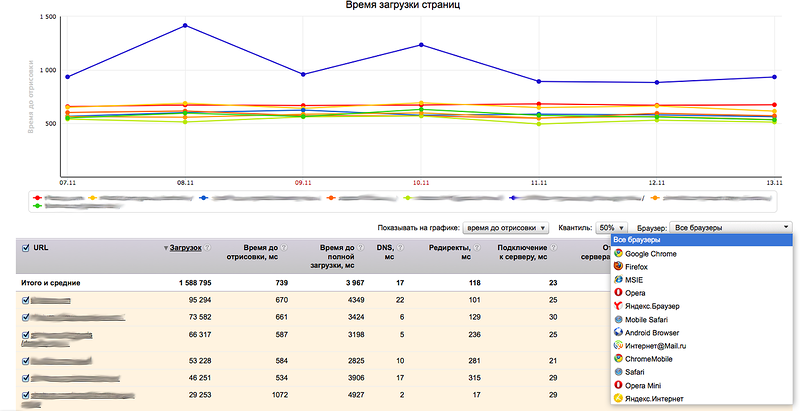Viewport: 800px width, 411px height.
Task: Click the Opera Mini icon
Action: 619,384
